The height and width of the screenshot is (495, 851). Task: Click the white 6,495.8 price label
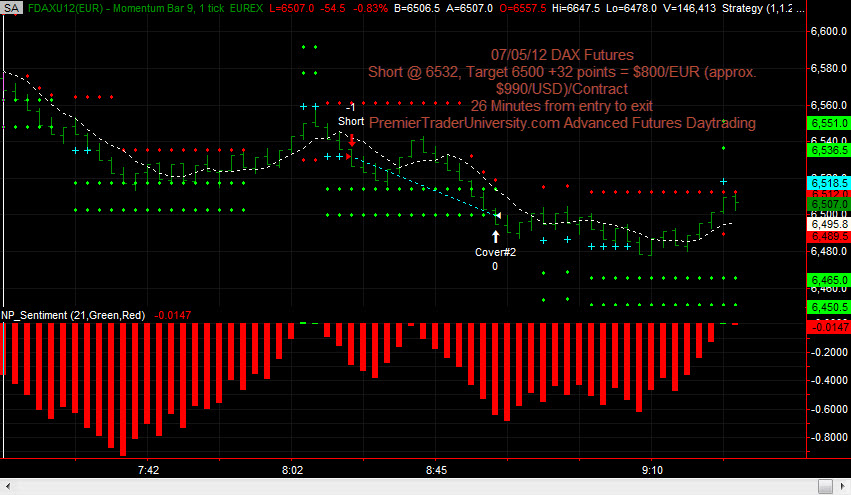(x=828, y=225)
